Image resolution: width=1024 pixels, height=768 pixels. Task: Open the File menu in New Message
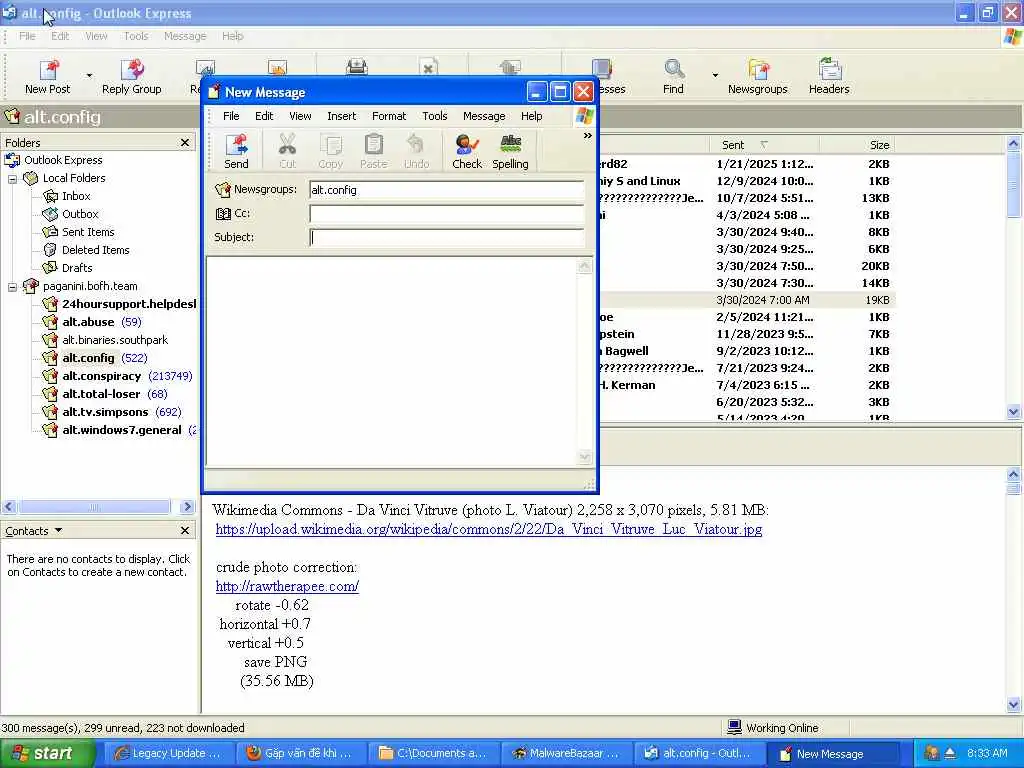pyautogui.click(x=231, y=116)
